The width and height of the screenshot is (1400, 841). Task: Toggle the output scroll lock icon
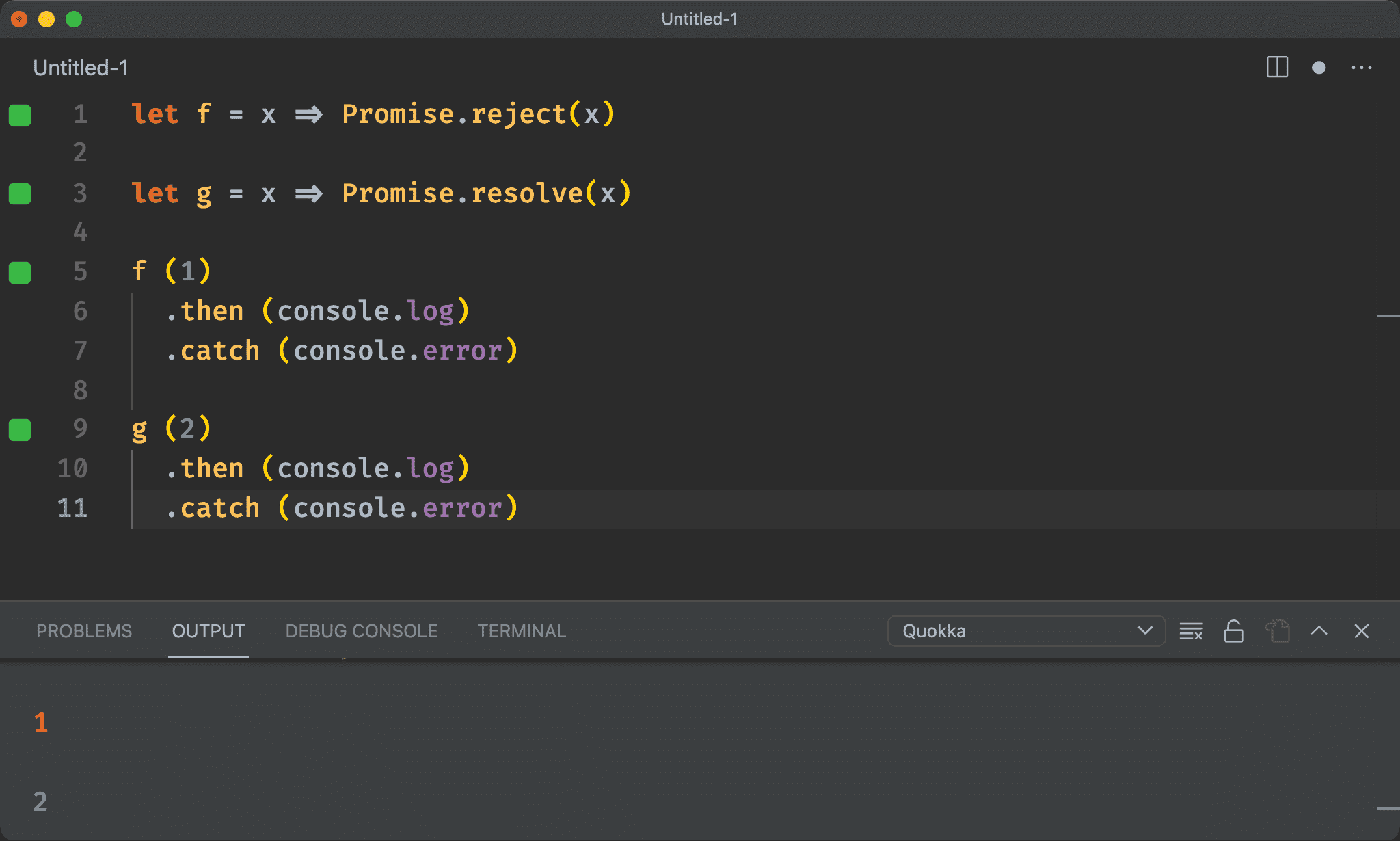pyautogui.click(x=1233, y=631)
